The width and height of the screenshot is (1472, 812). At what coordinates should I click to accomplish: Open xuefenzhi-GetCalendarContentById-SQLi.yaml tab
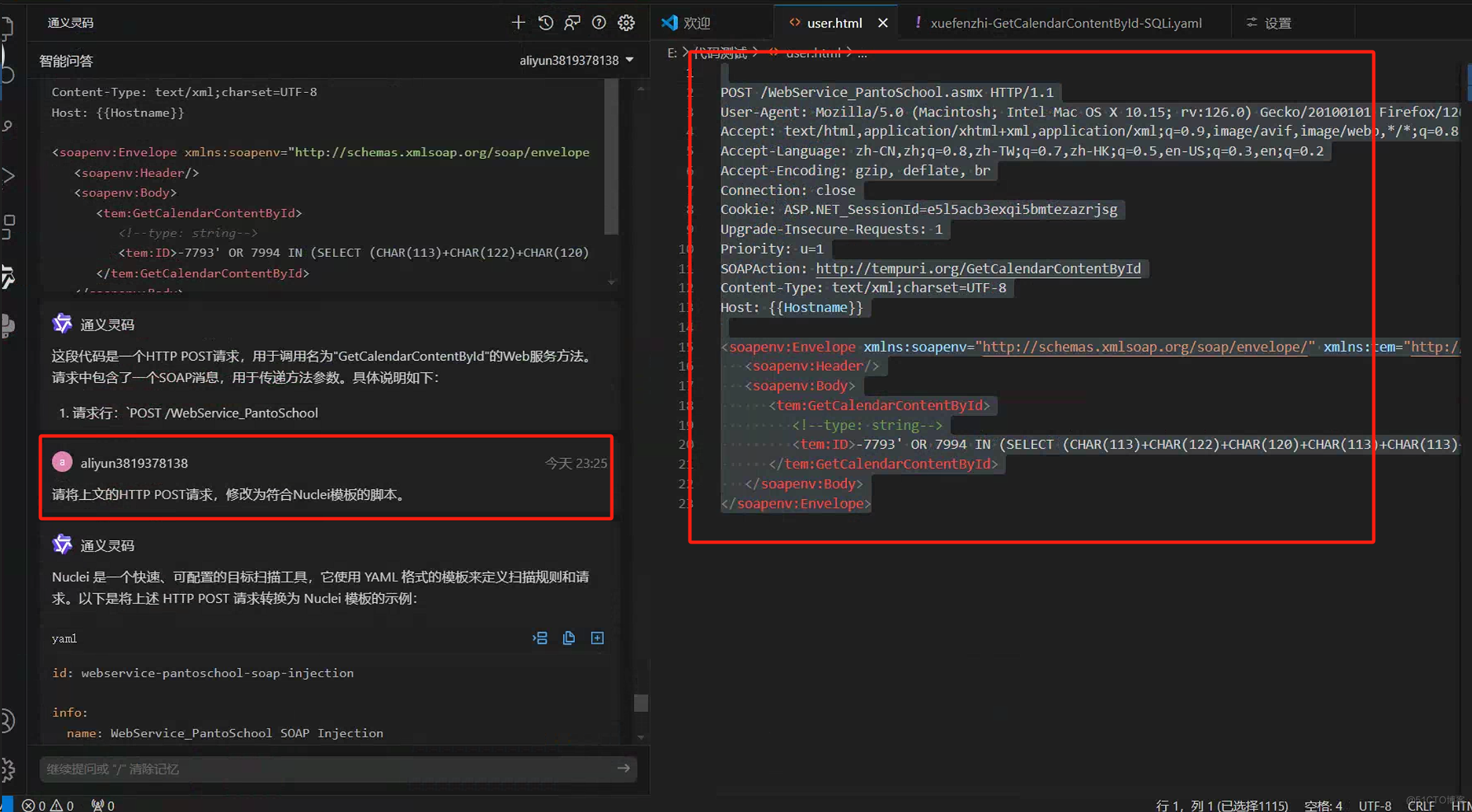(1065, 23)
